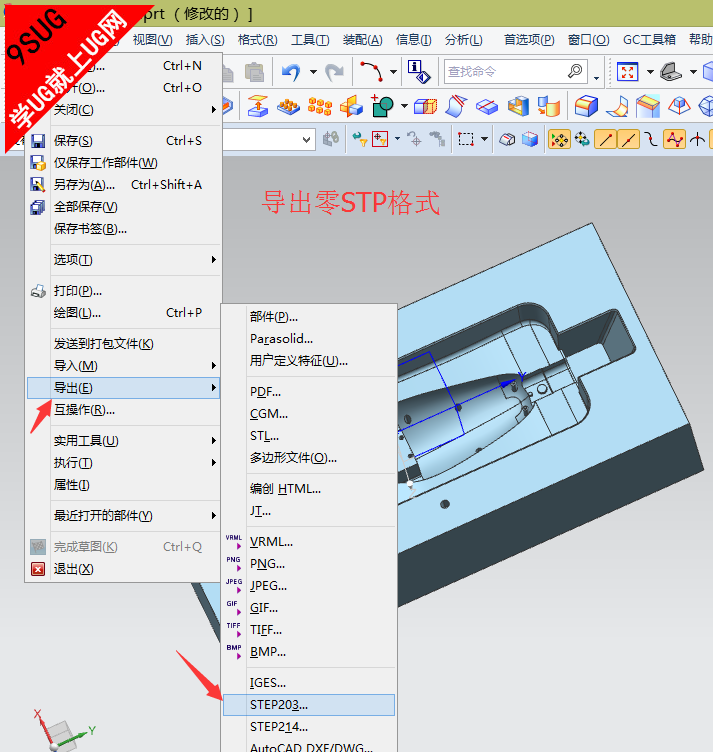Select the Pattern Geometry cubes icon

click(x=320, y=106)
